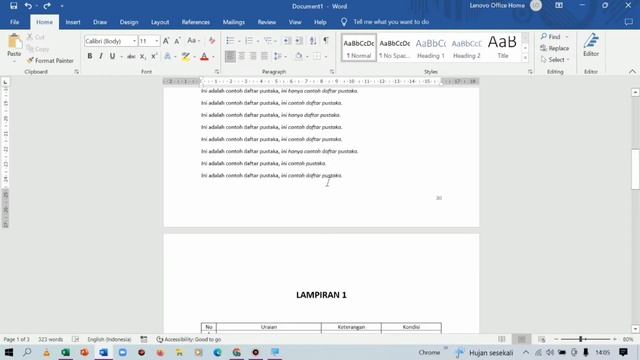The width and height of the screenshot is (640, 360).
Task: Open the Review tab
Action: [x=267, y=22]
